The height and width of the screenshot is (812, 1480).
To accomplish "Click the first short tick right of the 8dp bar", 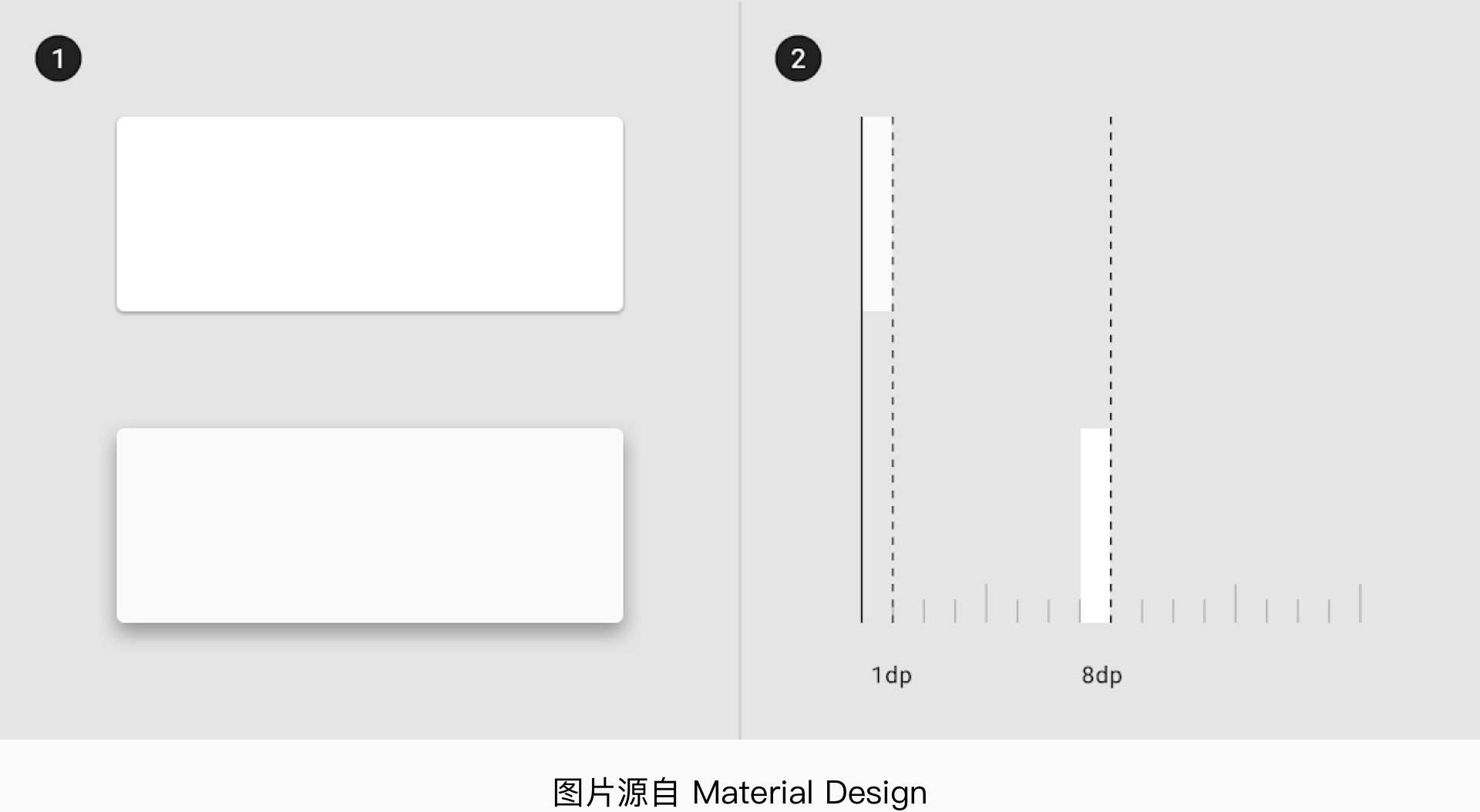I will pyautogui.click(x=1142, y=611).
